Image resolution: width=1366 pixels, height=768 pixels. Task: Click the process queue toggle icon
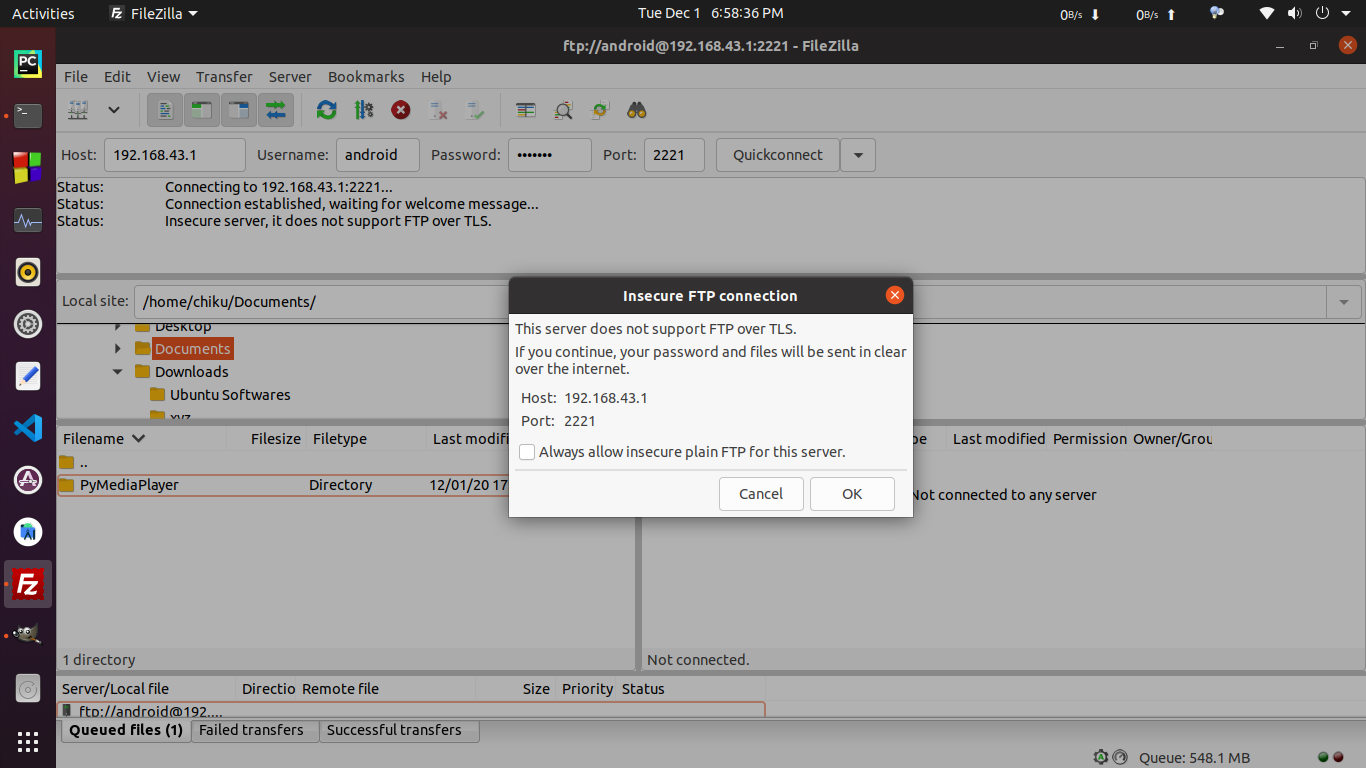point(363,110)
